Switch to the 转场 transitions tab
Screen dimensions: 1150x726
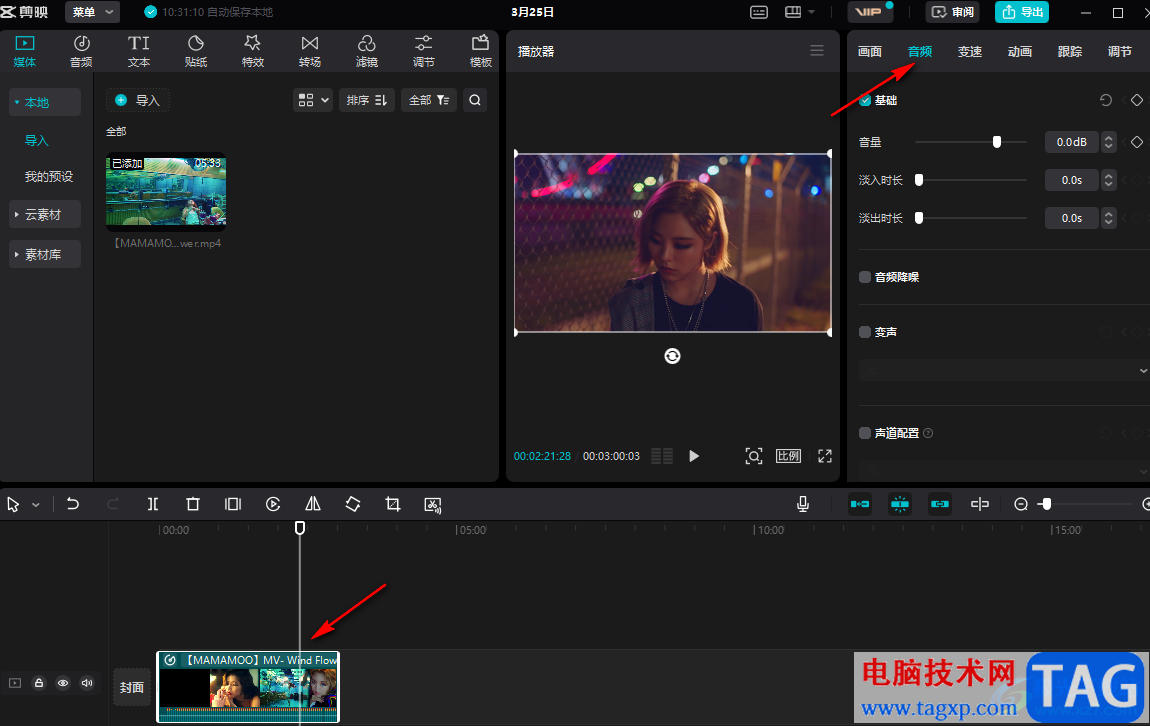310,51
